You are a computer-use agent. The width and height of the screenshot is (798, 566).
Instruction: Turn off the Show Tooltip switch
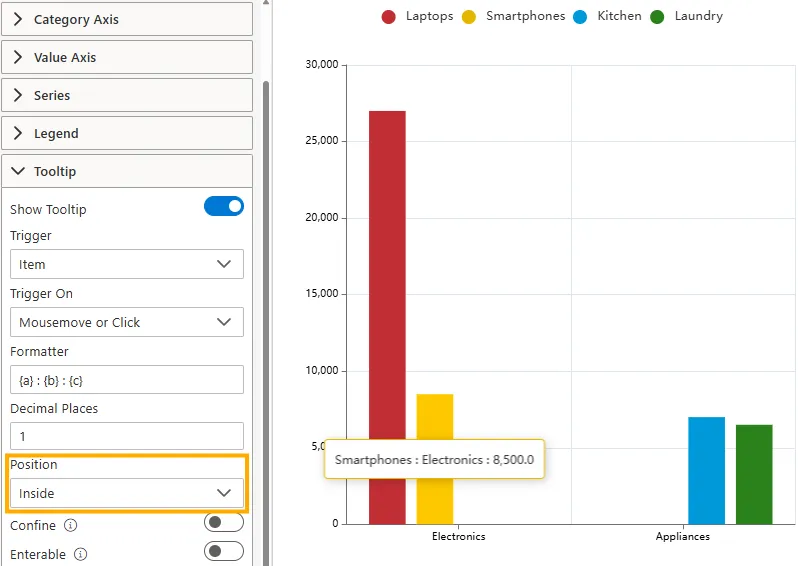pyautogui.click(x=224, y=207)
